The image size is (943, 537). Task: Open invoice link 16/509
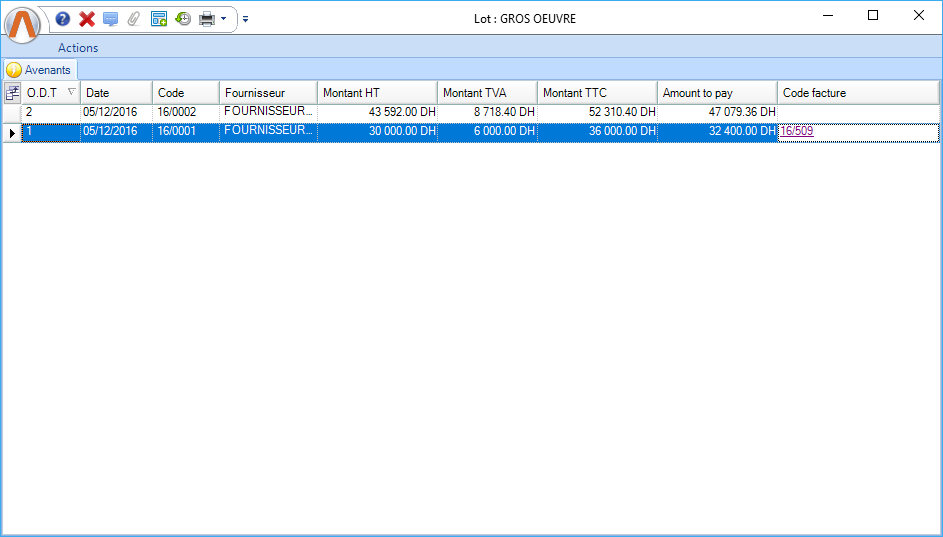pos(796,131)
